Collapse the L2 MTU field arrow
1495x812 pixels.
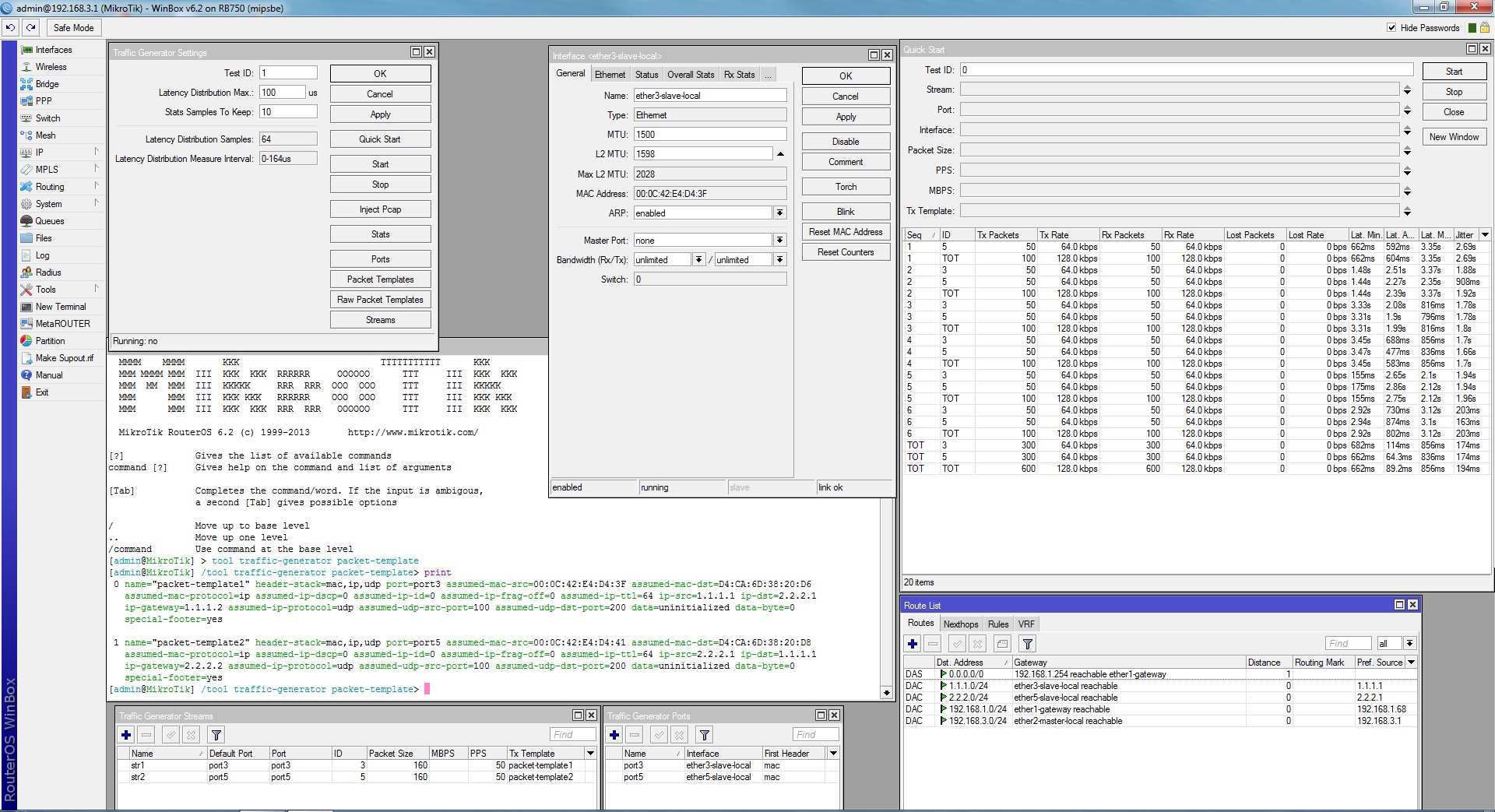tap(780, 154)
